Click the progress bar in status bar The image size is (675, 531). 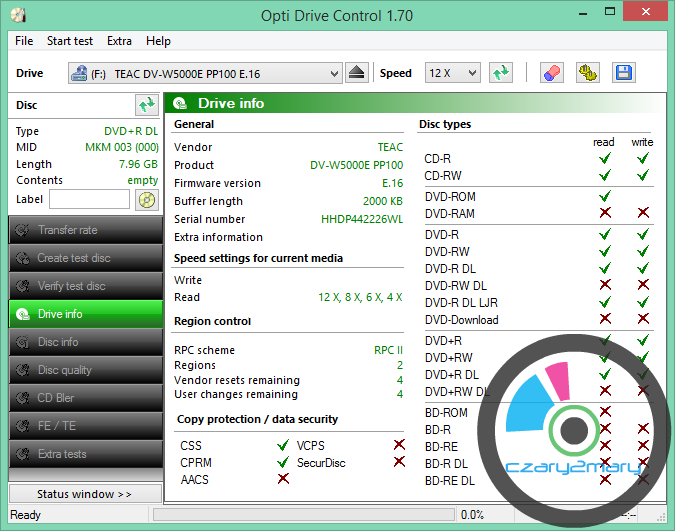coord(300,515)
